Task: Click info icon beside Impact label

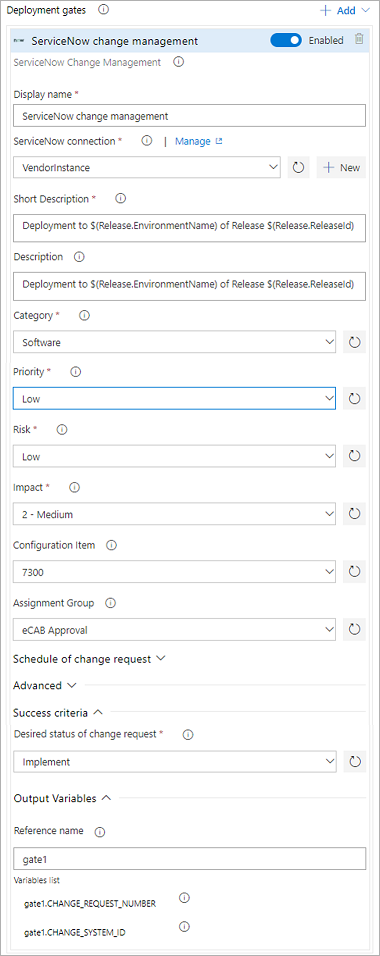Action: coord(75,487)
